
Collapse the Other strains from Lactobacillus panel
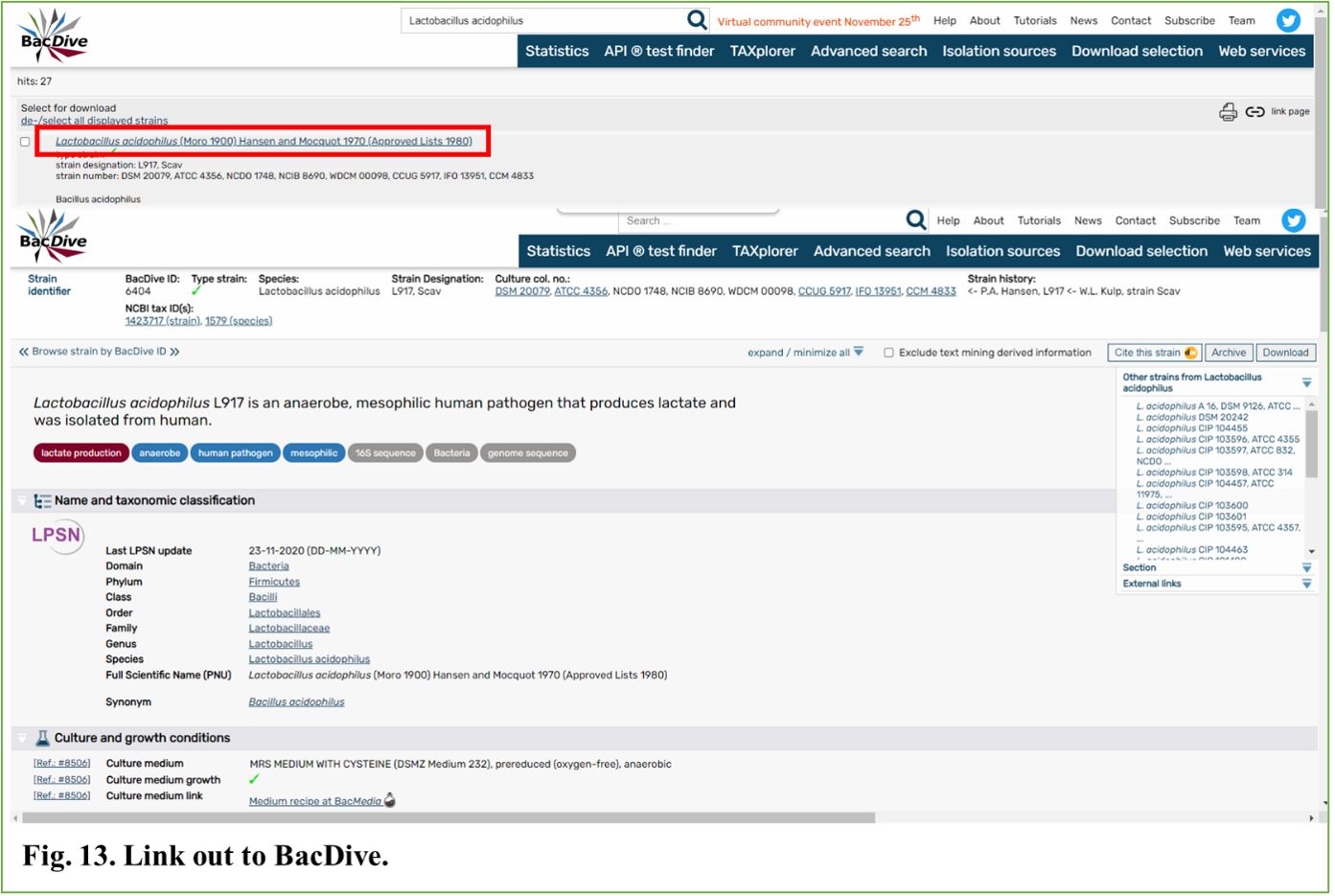tap(1306, 382)
